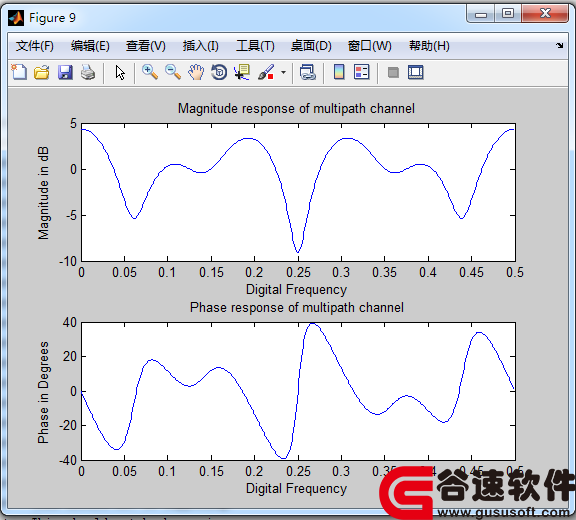Open the 帮助(H) menu
Screen dimensions: 576x520
coord(429,46)
